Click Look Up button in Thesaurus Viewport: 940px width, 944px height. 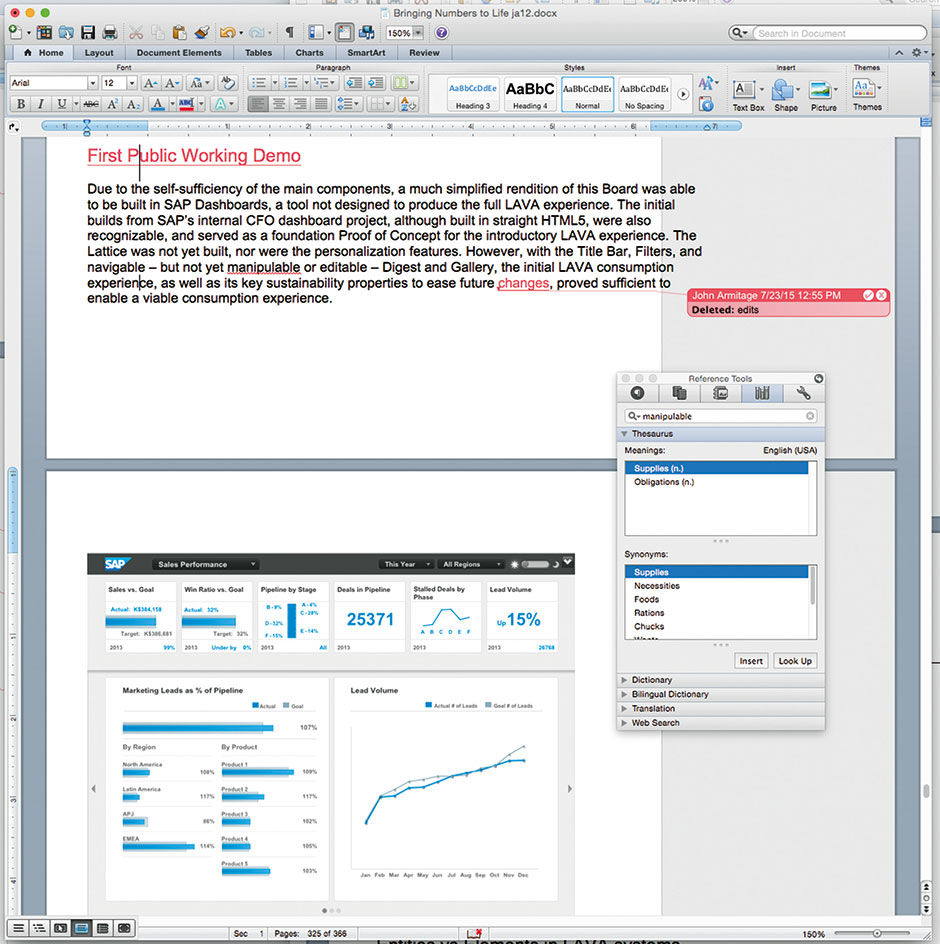(795, 661)
